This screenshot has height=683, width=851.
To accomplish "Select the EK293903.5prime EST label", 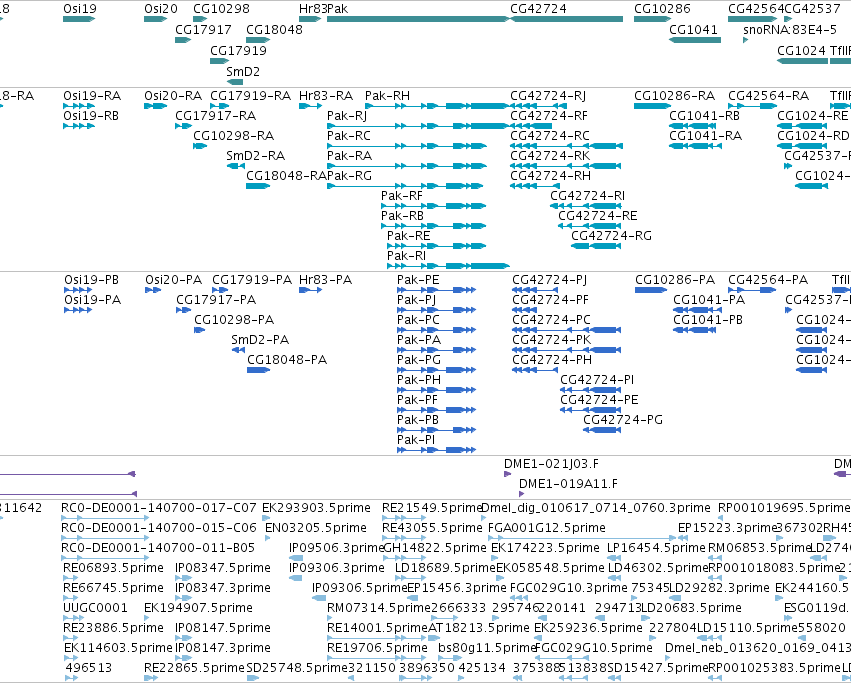I will coord(316,508).
